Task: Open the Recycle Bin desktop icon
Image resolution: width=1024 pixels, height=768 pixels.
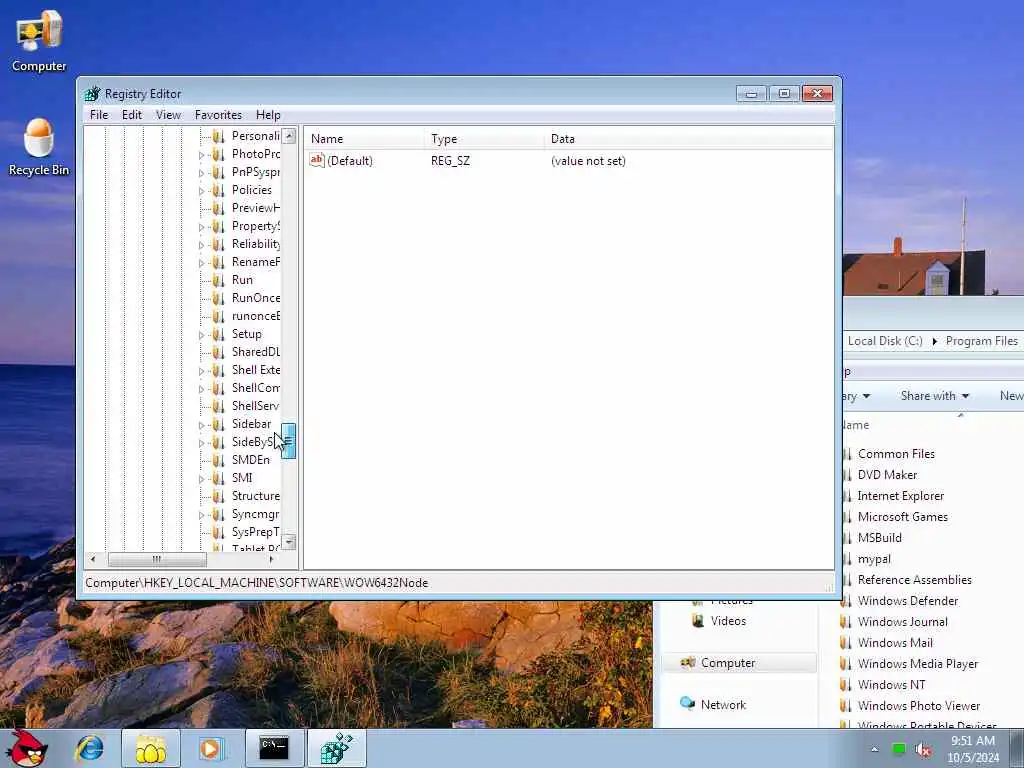Action: pyautogui.click(x=39, y=147)
